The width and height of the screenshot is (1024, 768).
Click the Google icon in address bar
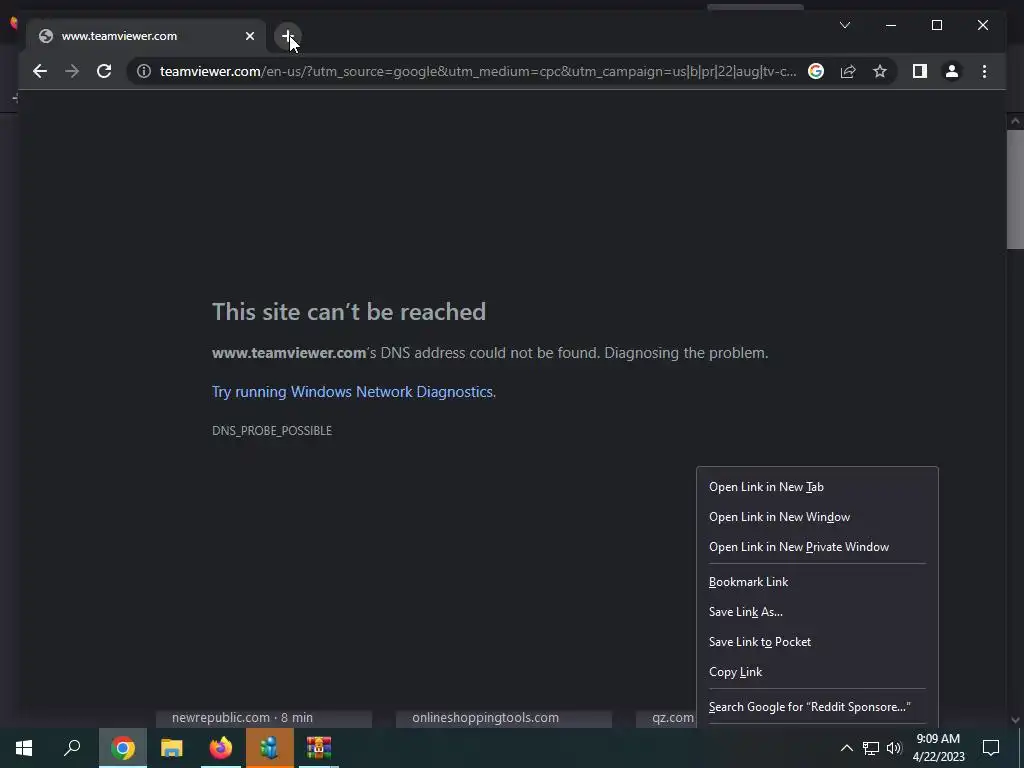pyautogui.click(x=816, y=71)
